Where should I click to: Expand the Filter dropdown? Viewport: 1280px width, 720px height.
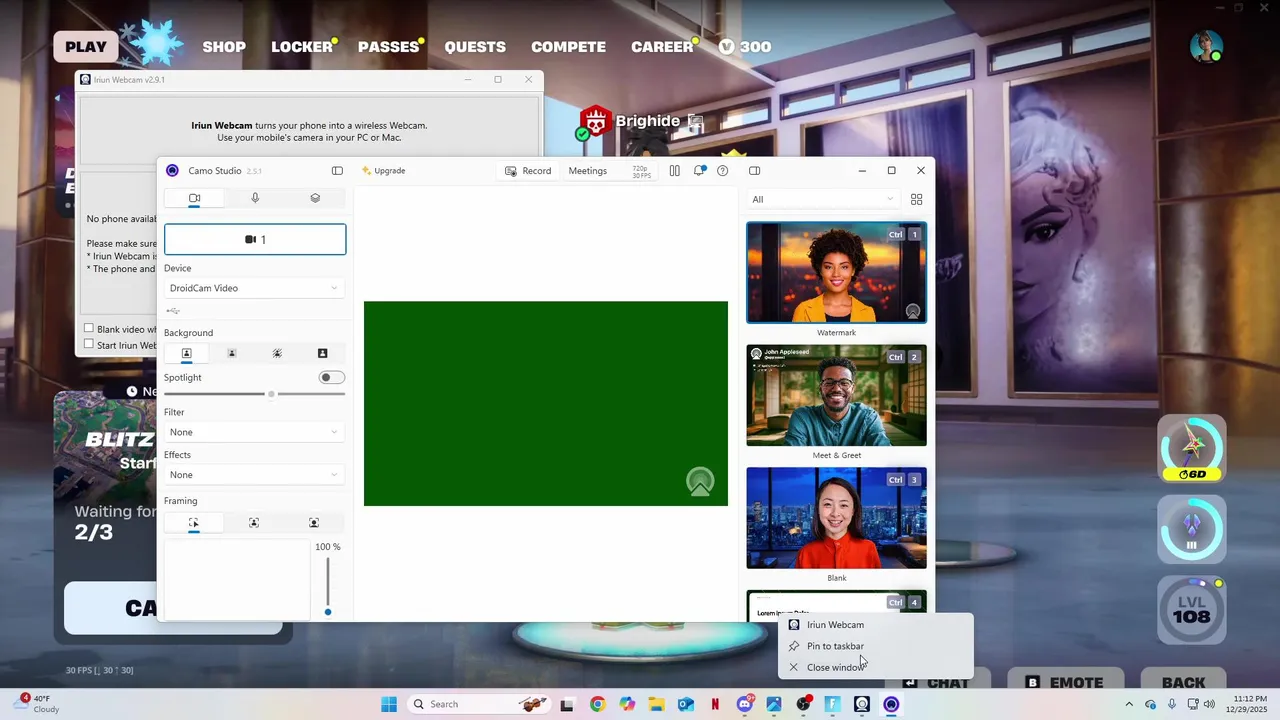255,432
